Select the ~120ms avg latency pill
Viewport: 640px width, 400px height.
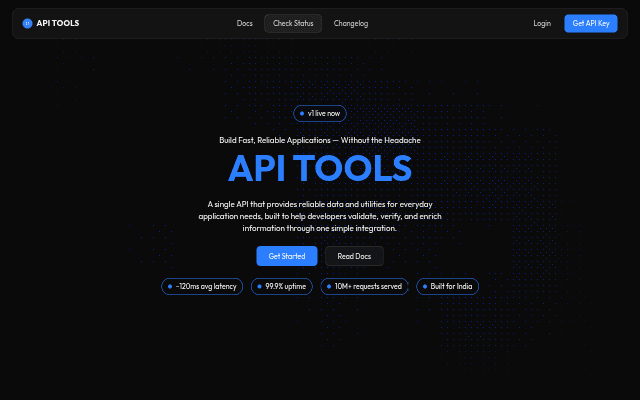tap(202, 286)
